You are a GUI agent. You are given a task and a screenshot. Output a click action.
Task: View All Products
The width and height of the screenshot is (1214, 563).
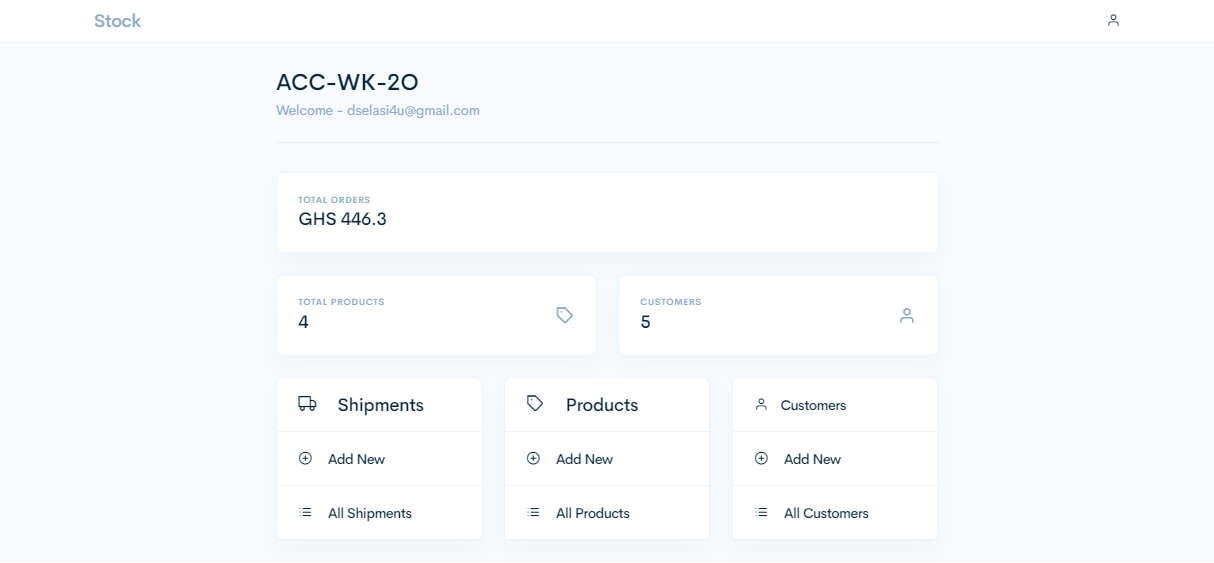click(x=592, y=513)
